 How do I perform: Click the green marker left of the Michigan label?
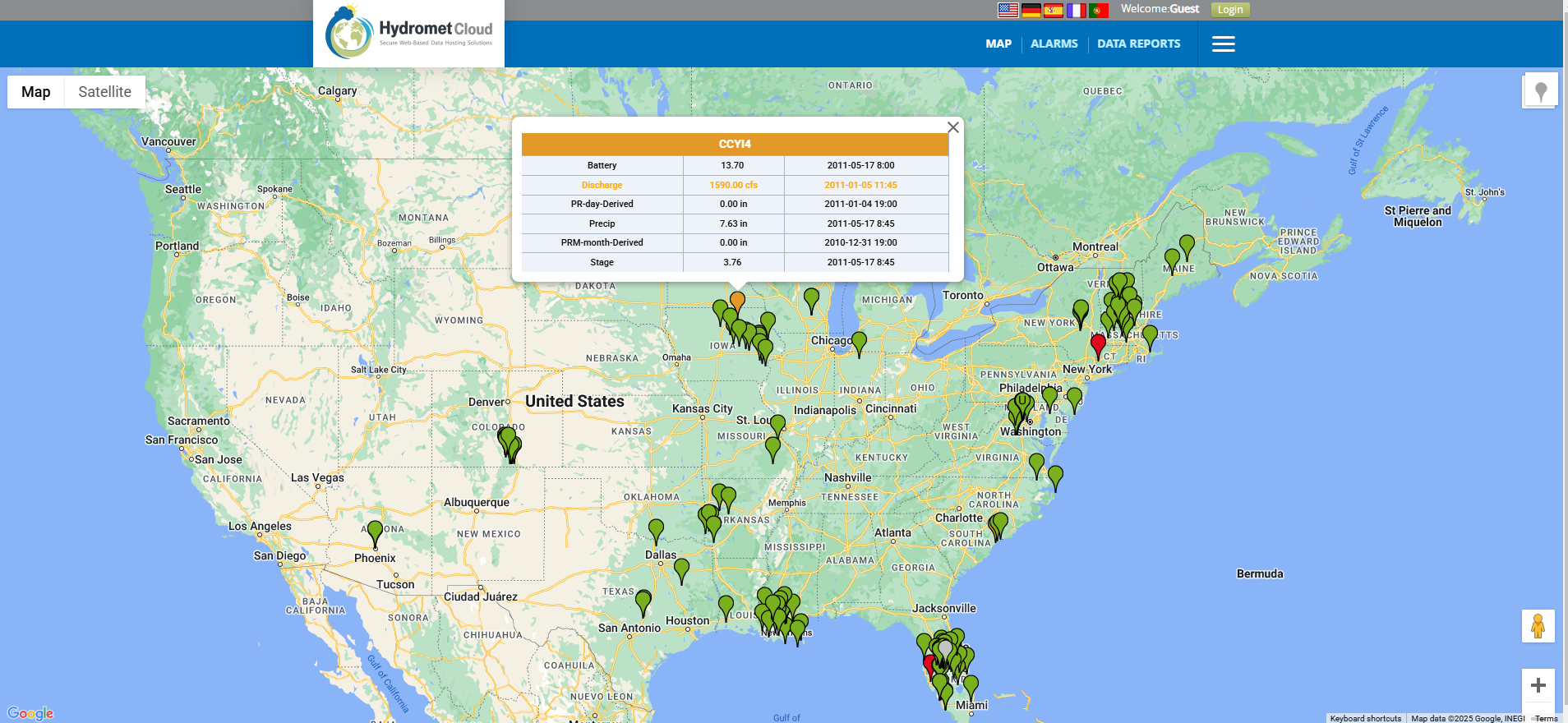(x=811, y=300)
